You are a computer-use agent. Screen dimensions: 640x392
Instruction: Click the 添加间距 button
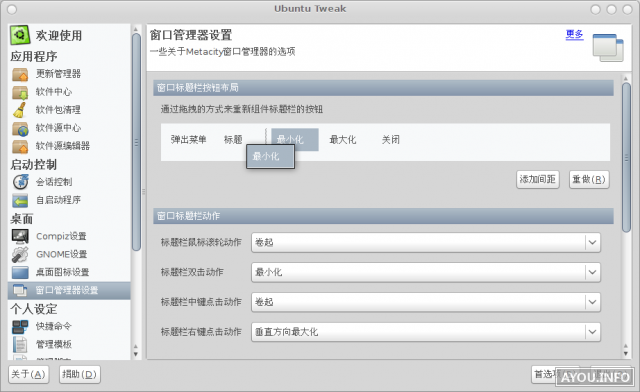[x=538, y=179]
